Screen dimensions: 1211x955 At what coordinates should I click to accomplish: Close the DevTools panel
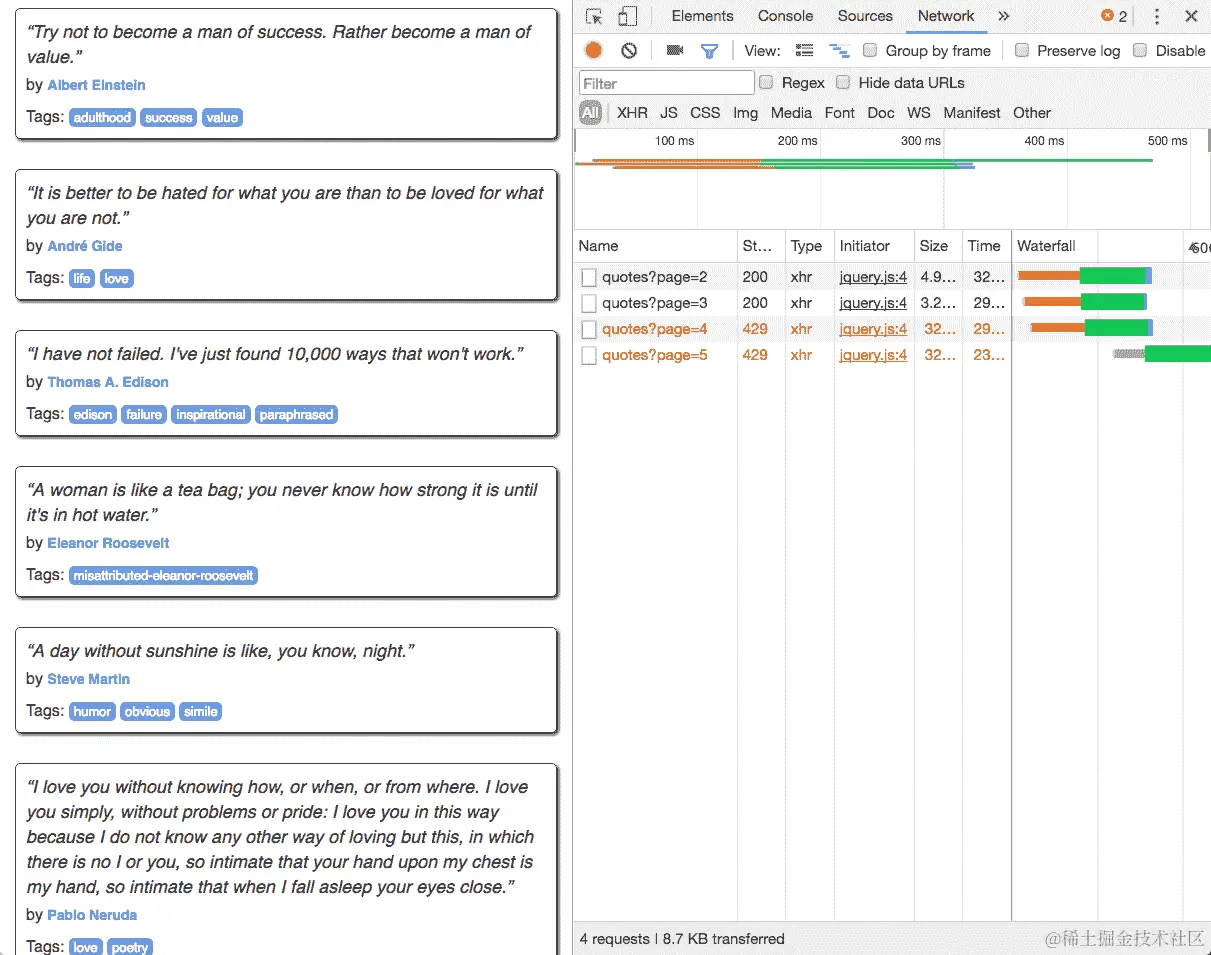(1191, 16)
